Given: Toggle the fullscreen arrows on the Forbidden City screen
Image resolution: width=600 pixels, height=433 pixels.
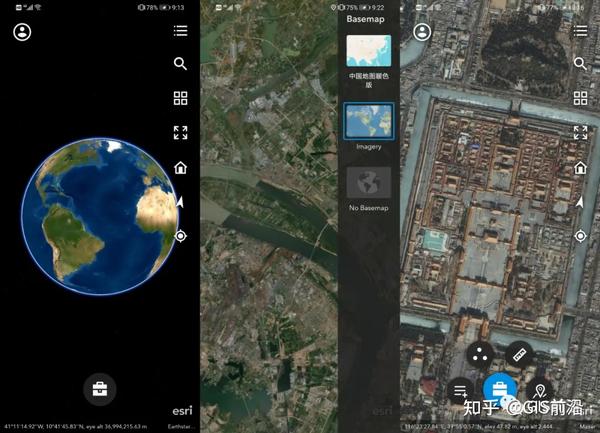Looking at the screenshot, I should tap(580, 133).
